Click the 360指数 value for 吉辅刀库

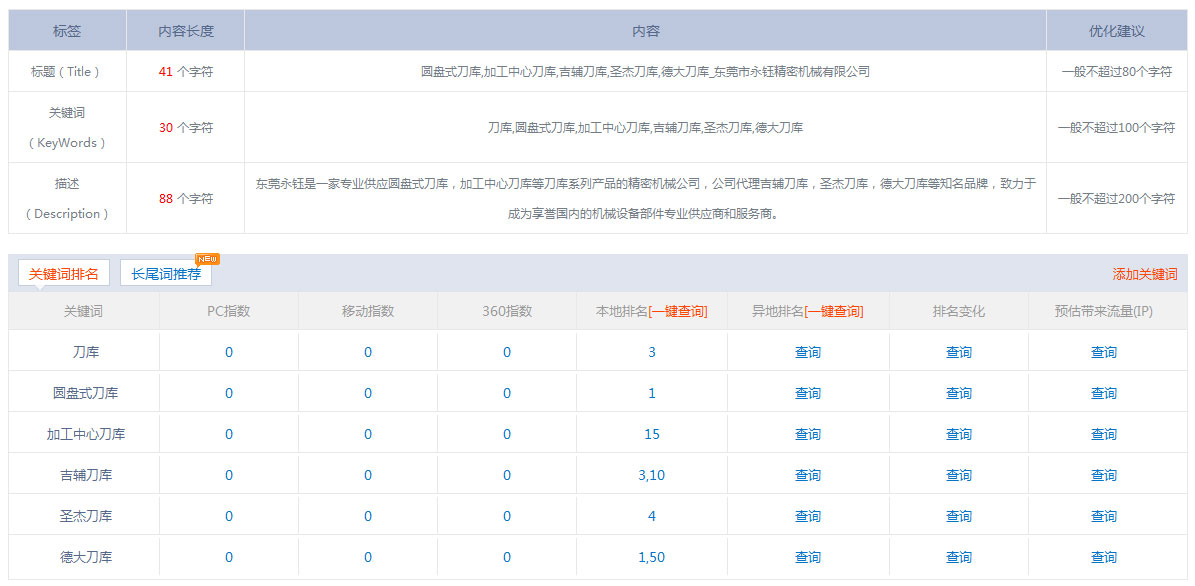(x=507, y=476)
